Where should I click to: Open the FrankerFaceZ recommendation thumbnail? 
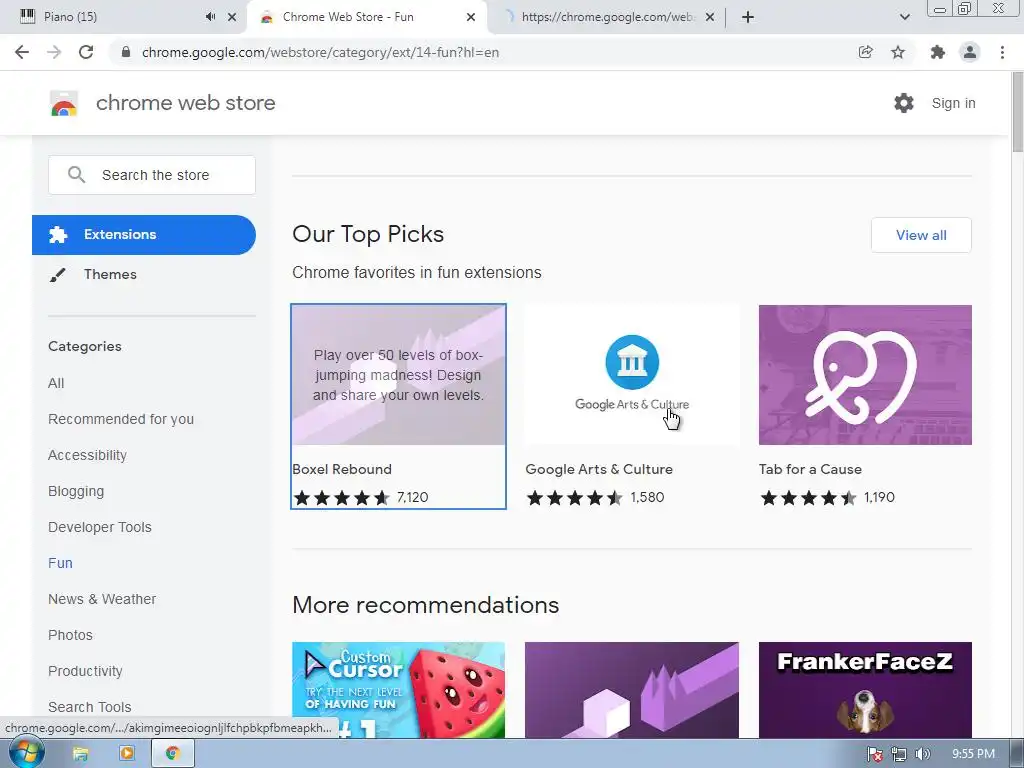pos(865,690)
